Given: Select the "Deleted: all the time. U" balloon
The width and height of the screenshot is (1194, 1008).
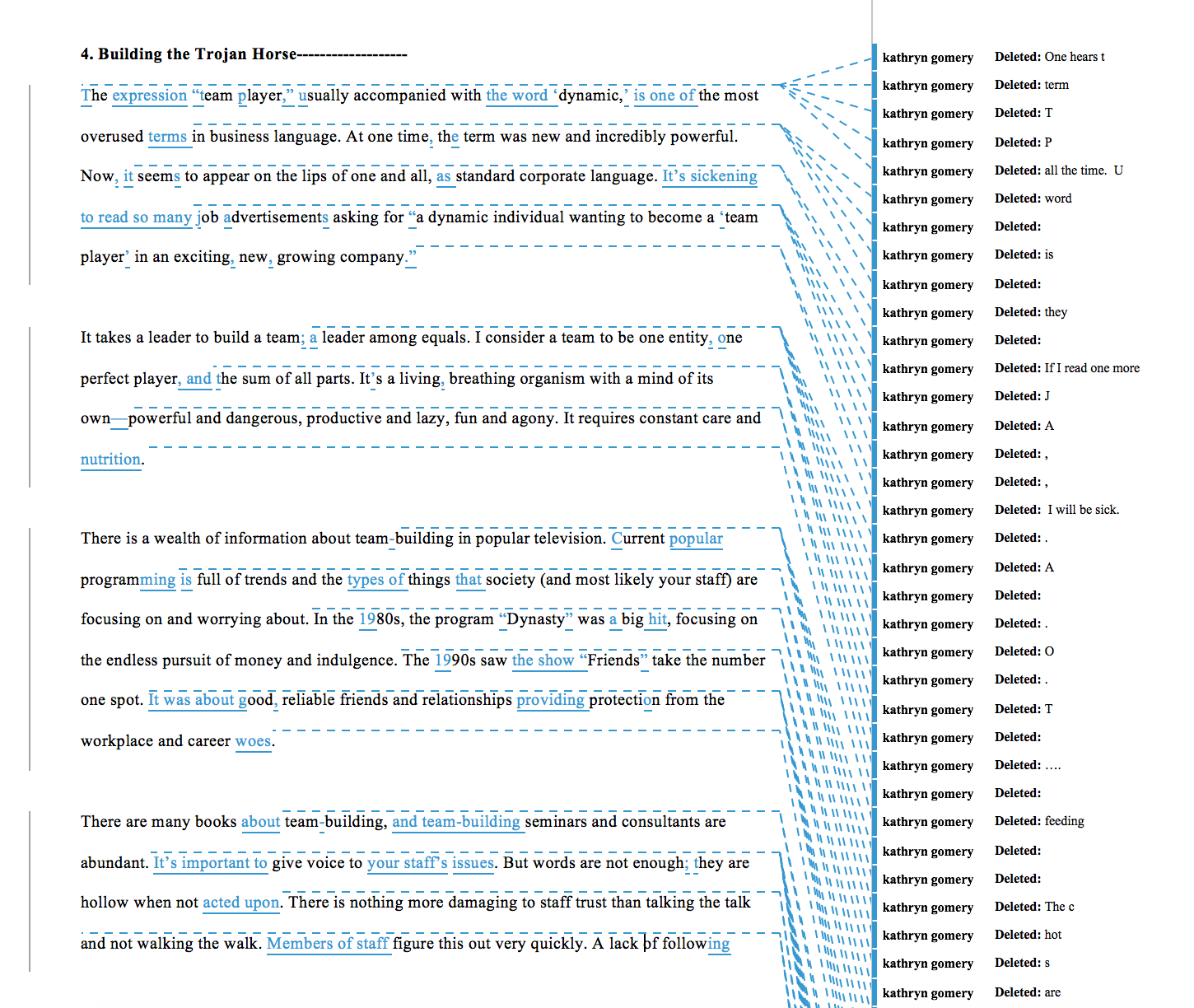Looking at the screenshot, I should click(1059, 170).
